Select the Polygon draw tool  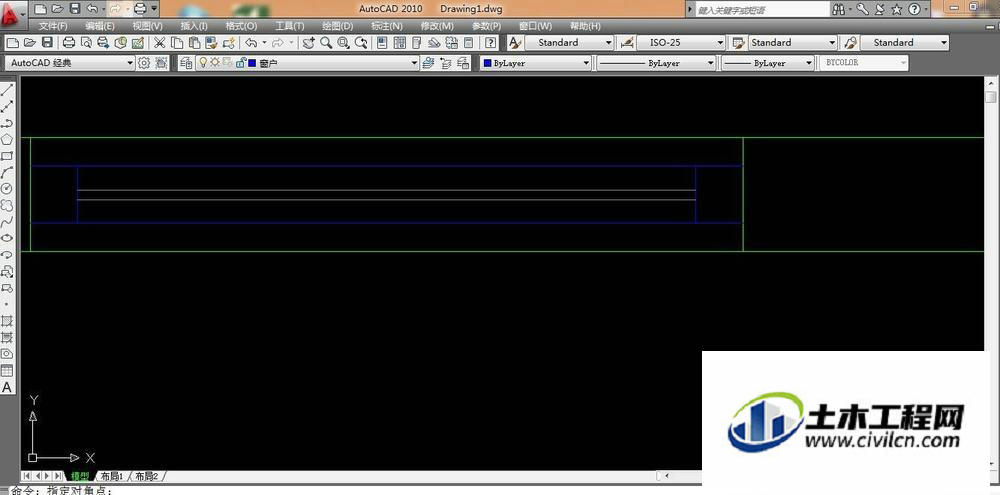tap(7, 140)
